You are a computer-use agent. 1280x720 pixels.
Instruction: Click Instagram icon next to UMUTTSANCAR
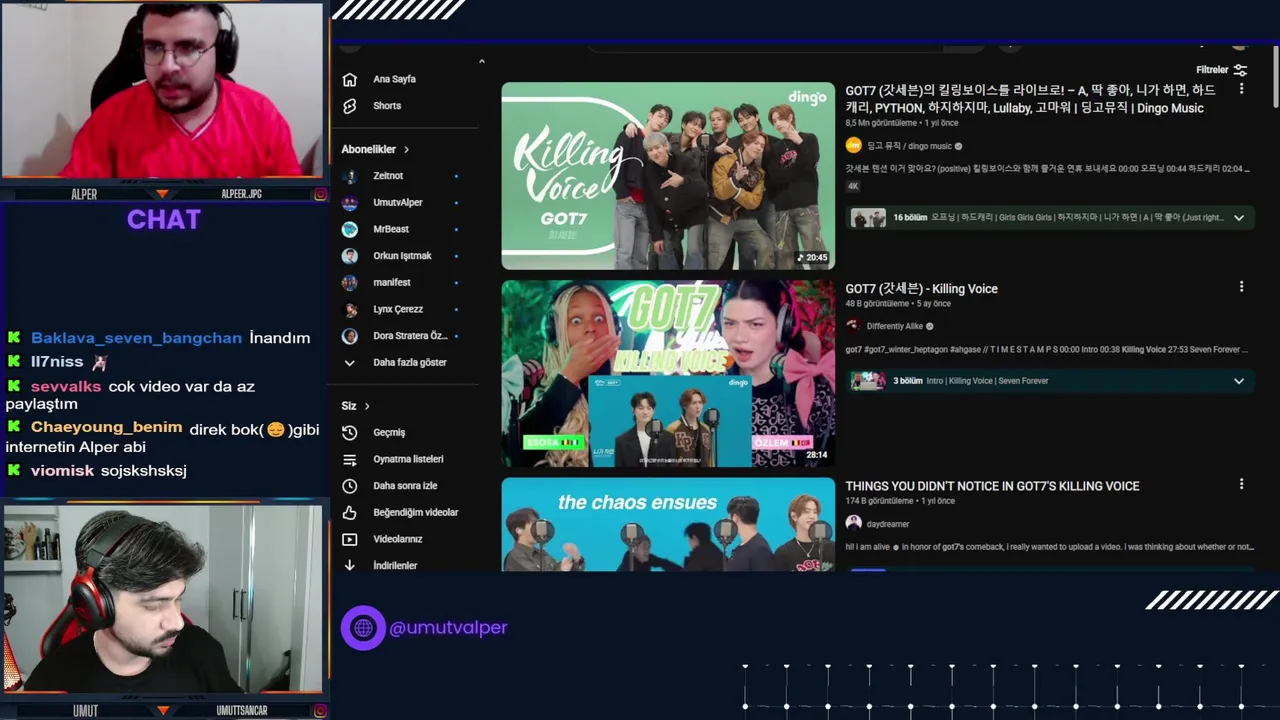click(320, 711)
